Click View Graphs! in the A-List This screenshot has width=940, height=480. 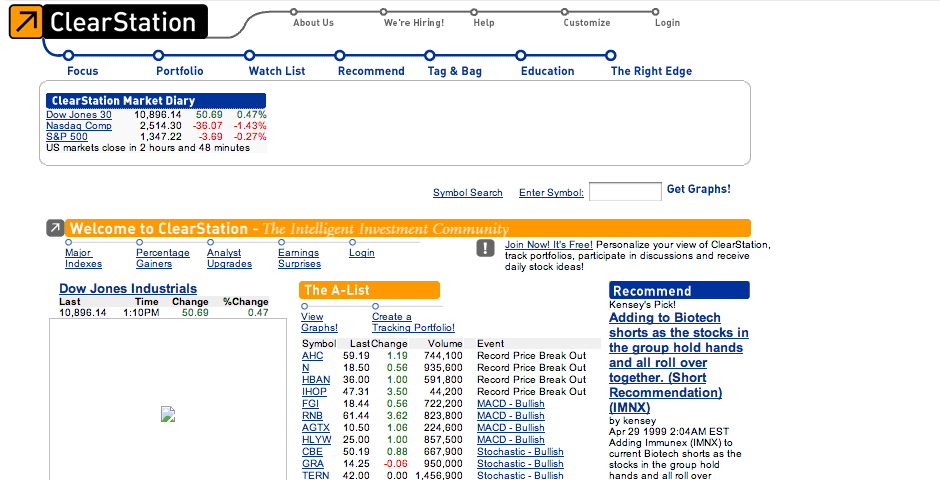320,322
